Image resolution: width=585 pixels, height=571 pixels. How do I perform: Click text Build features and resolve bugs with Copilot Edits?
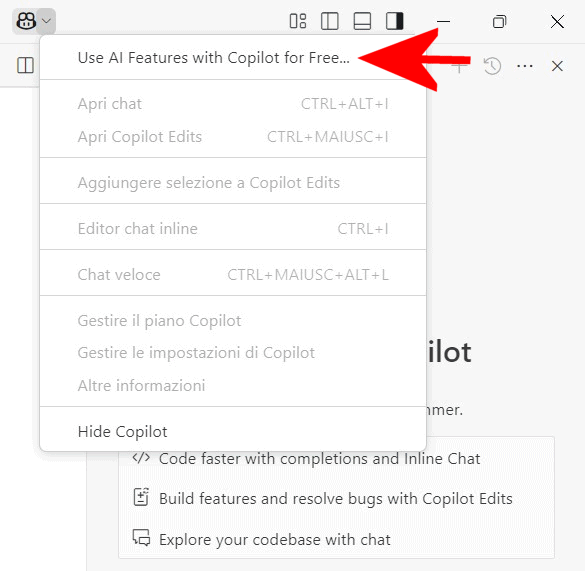(336, 499)
